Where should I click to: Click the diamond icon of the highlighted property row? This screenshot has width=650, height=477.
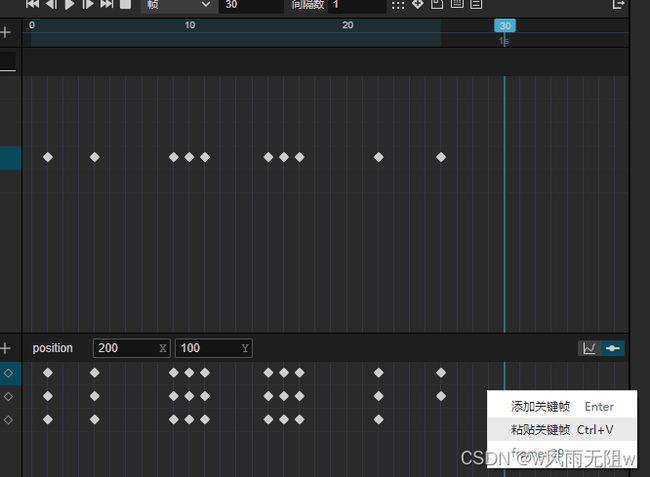click(x=8, y=373)
